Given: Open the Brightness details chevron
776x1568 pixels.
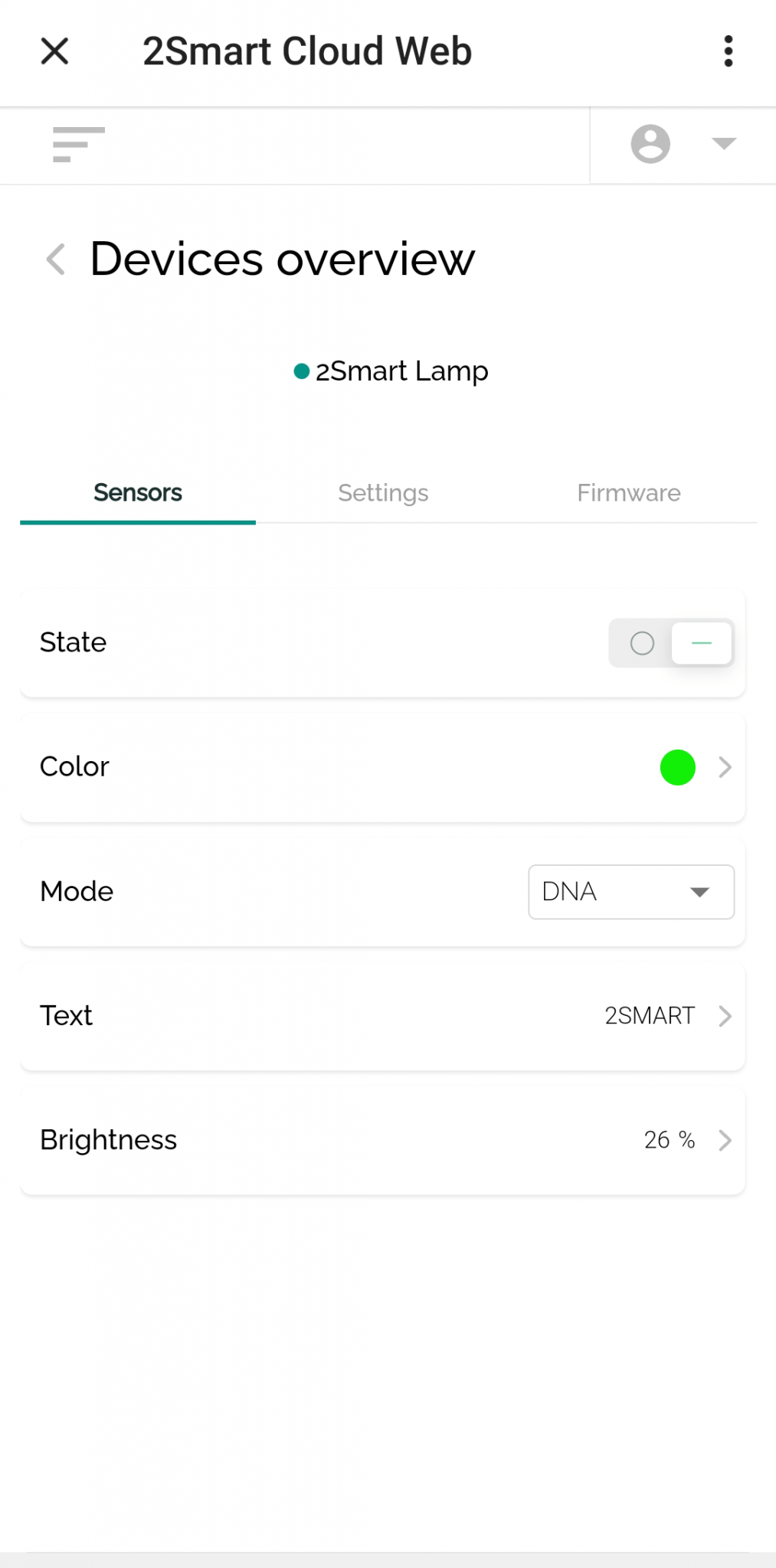Looking at the screenshot, I should 724,1140.
